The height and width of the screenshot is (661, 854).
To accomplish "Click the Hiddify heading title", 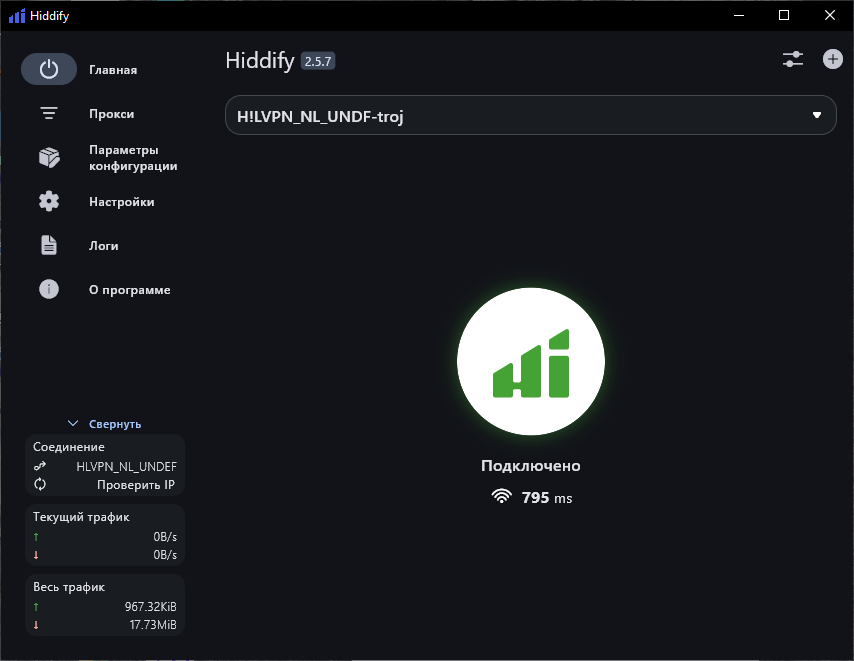I will [x=260, y=61].
